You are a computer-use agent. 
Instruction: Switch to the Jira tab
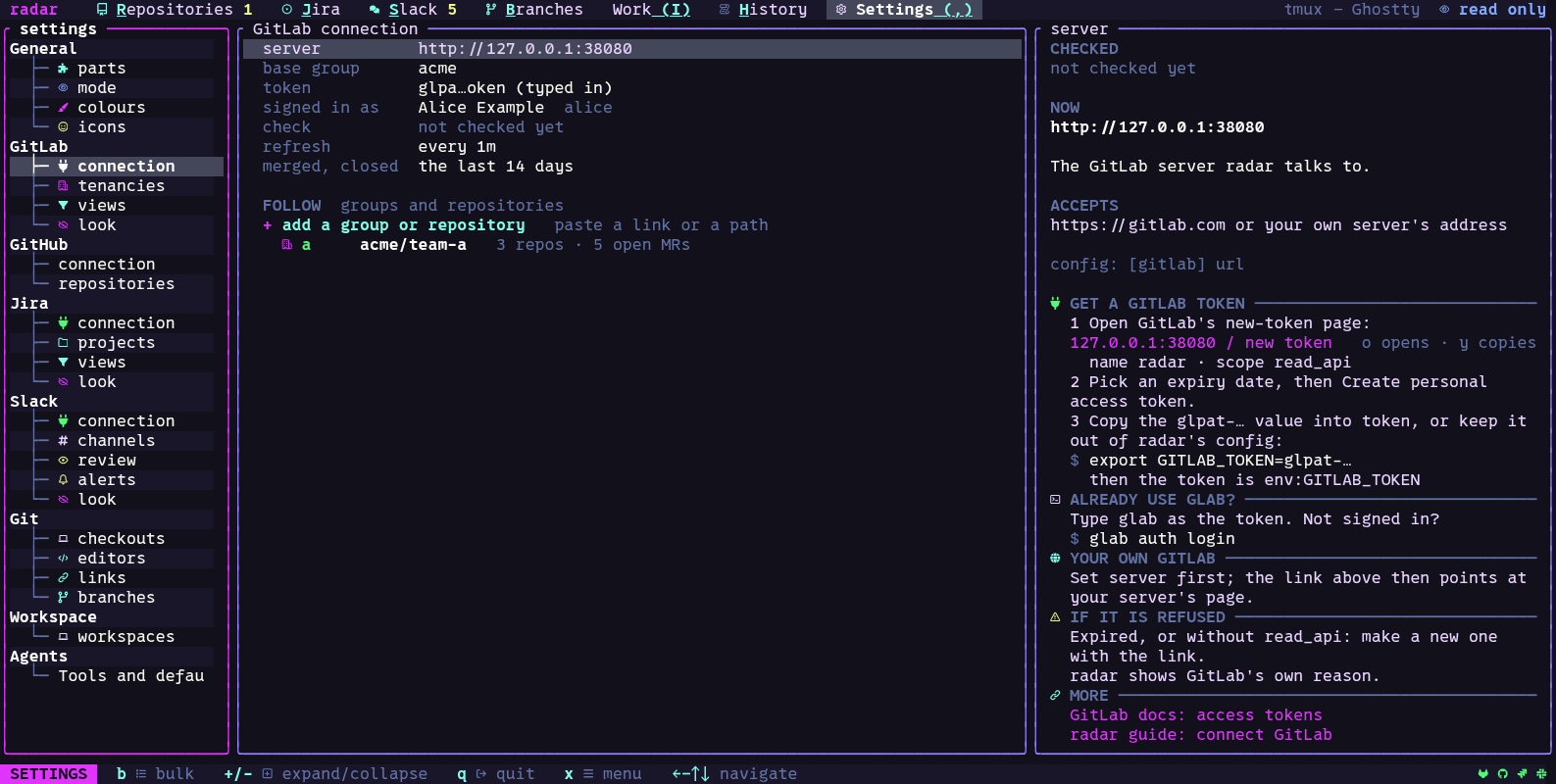click(x=311, y=10)
